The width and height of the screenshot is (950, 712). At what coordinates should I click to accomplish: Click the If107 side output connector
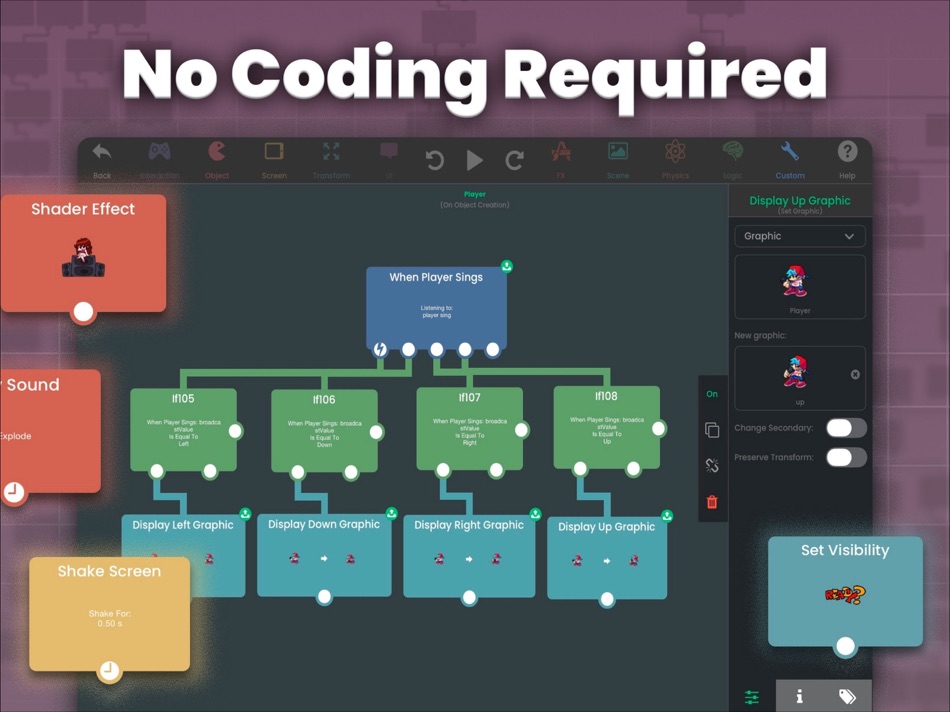pos(521,430)
